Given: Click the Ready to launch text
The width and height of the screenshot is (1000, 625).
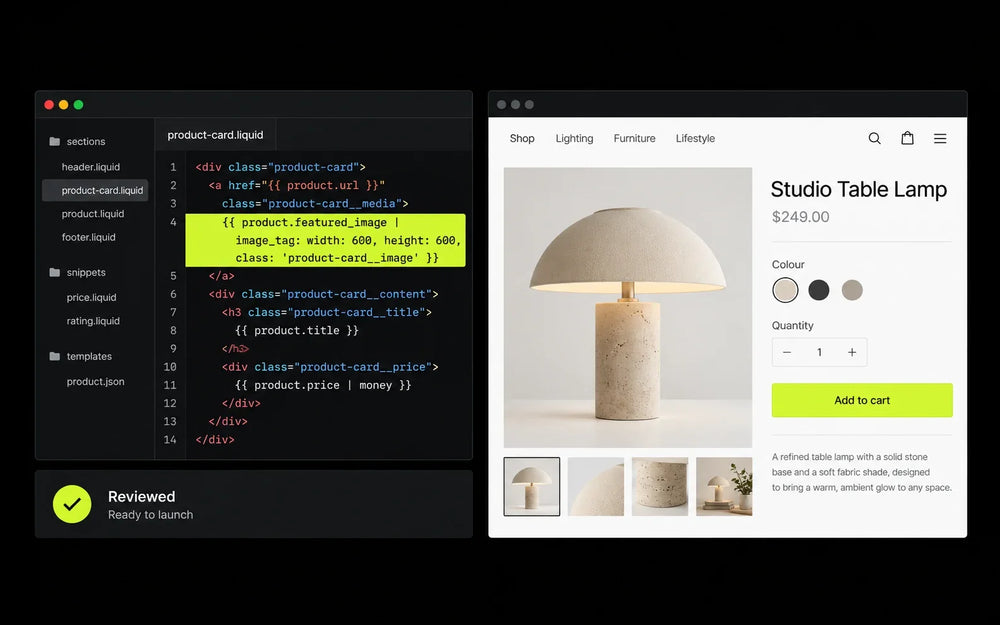Looking at the screenshot, I should pos(151,515).
